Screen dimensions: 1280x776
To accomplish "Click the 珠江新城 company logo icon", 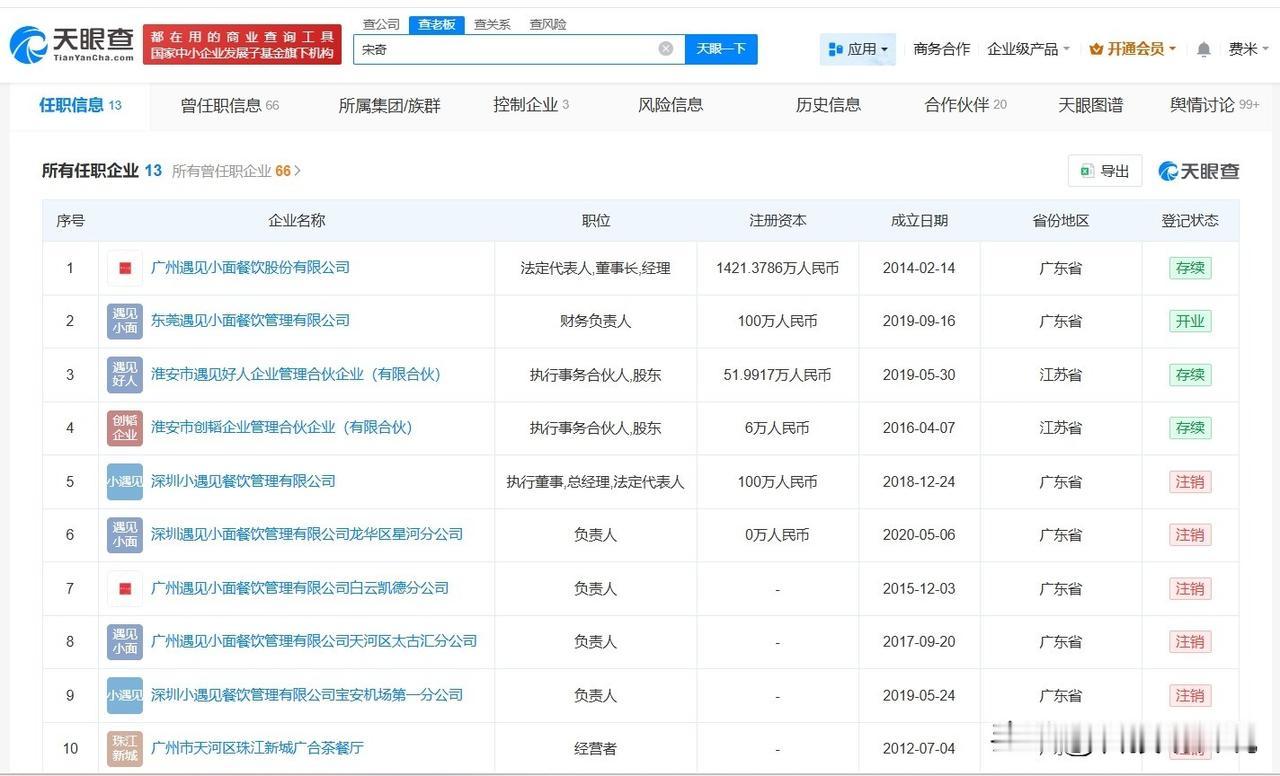I will [125, 749].
